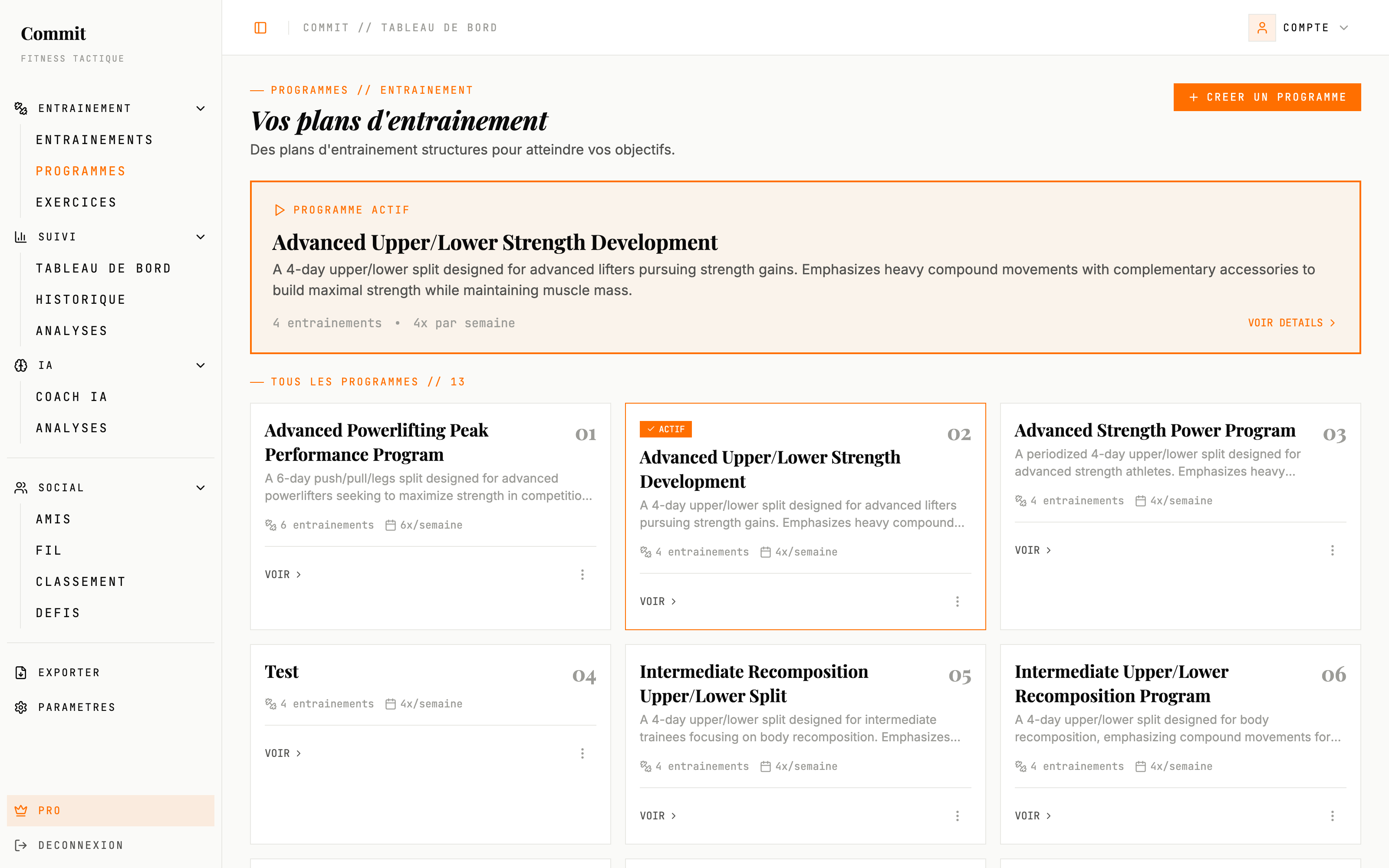Open VOIR DETAILS on the active program banner
The width and height of the screenshot is (1389, 868).
(1291, 322)
